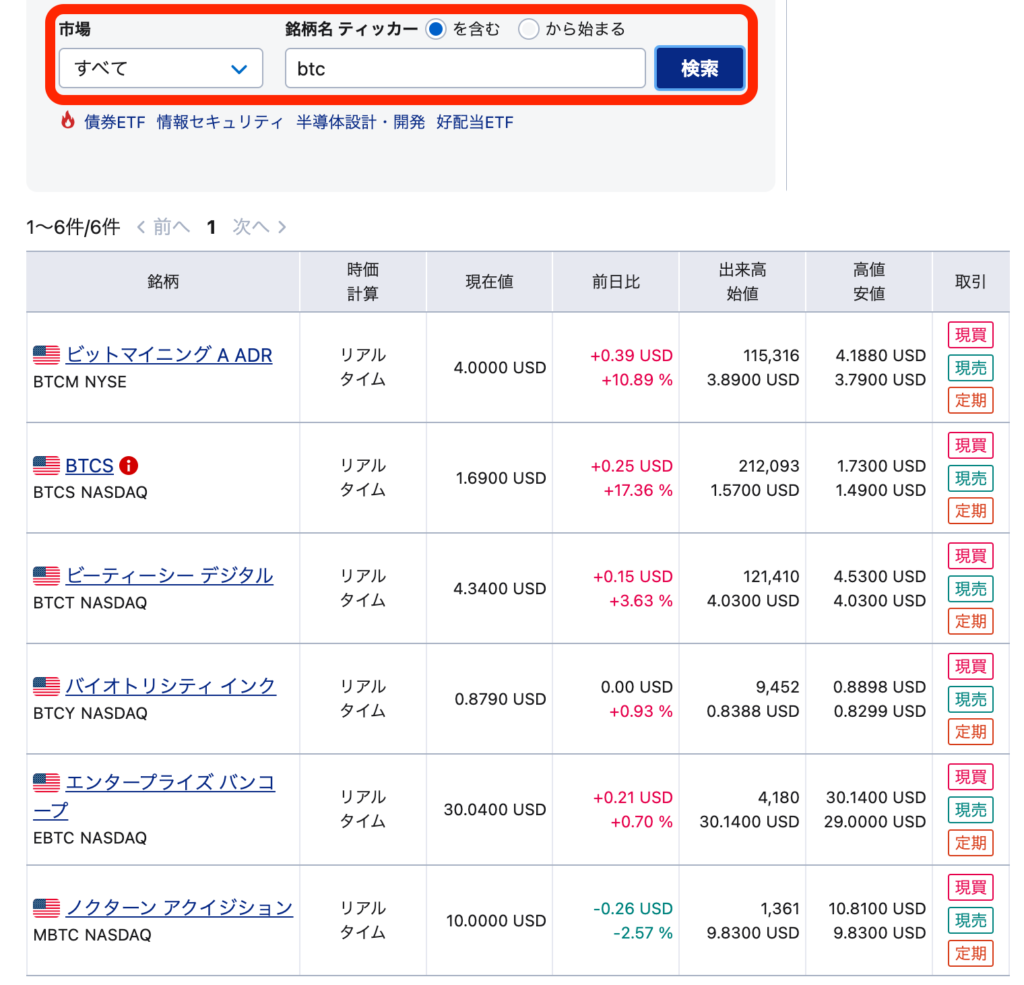Open BTCS stock link

[89, 466]
